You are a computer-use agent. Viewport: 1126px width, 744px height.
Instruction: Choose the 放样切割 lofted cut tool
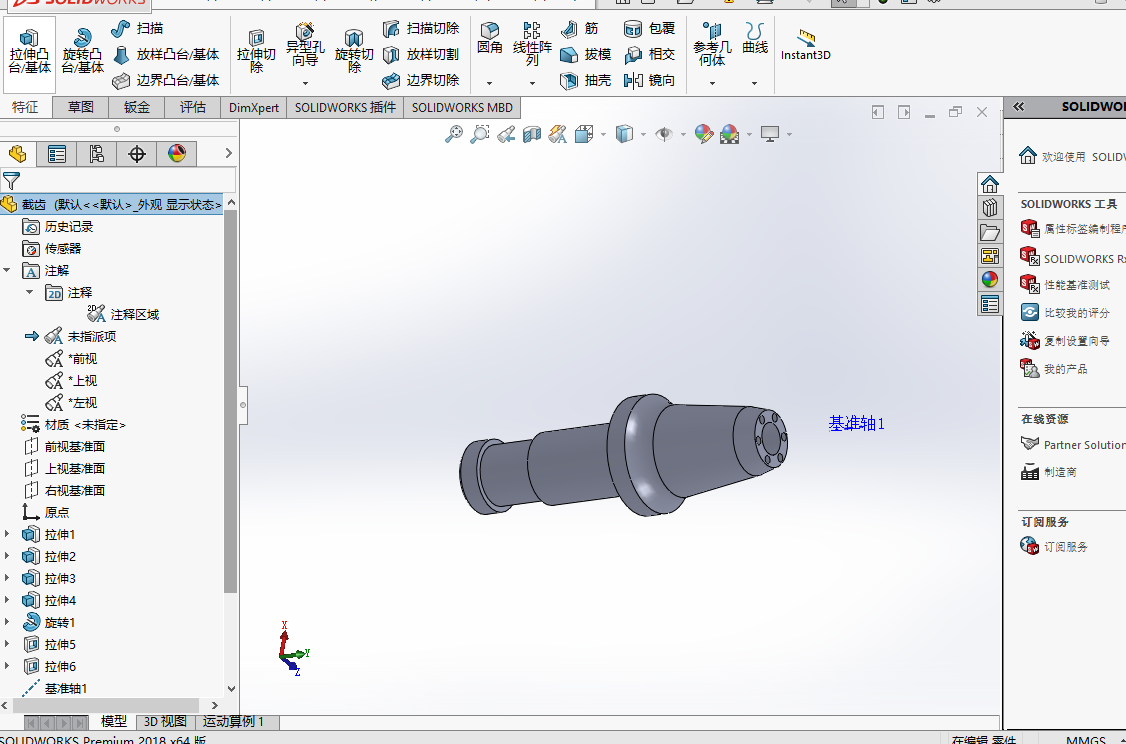tap(421, 55)
